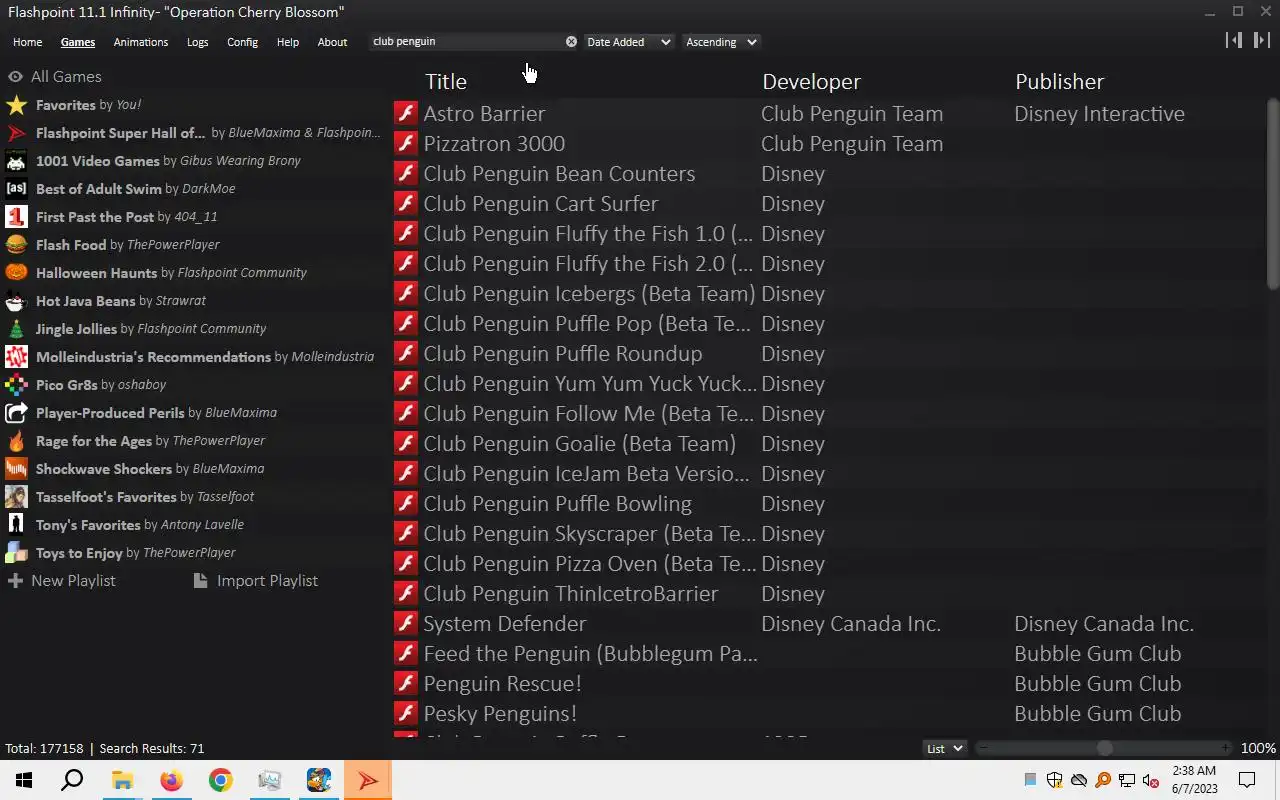Sort by the Publisher column header

pos(1059,82)
